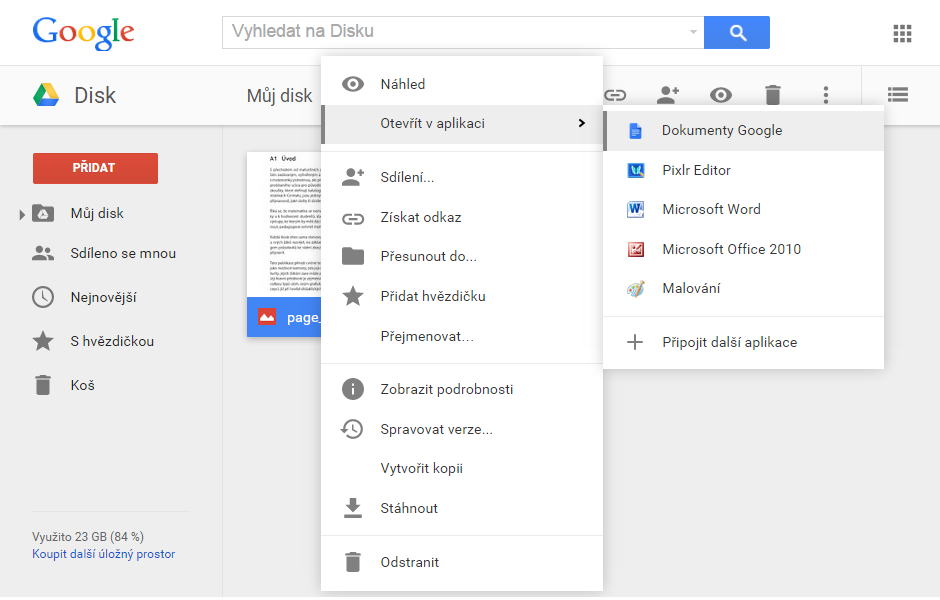Click the page file name label
940x600 pixels.
[303, 318]
